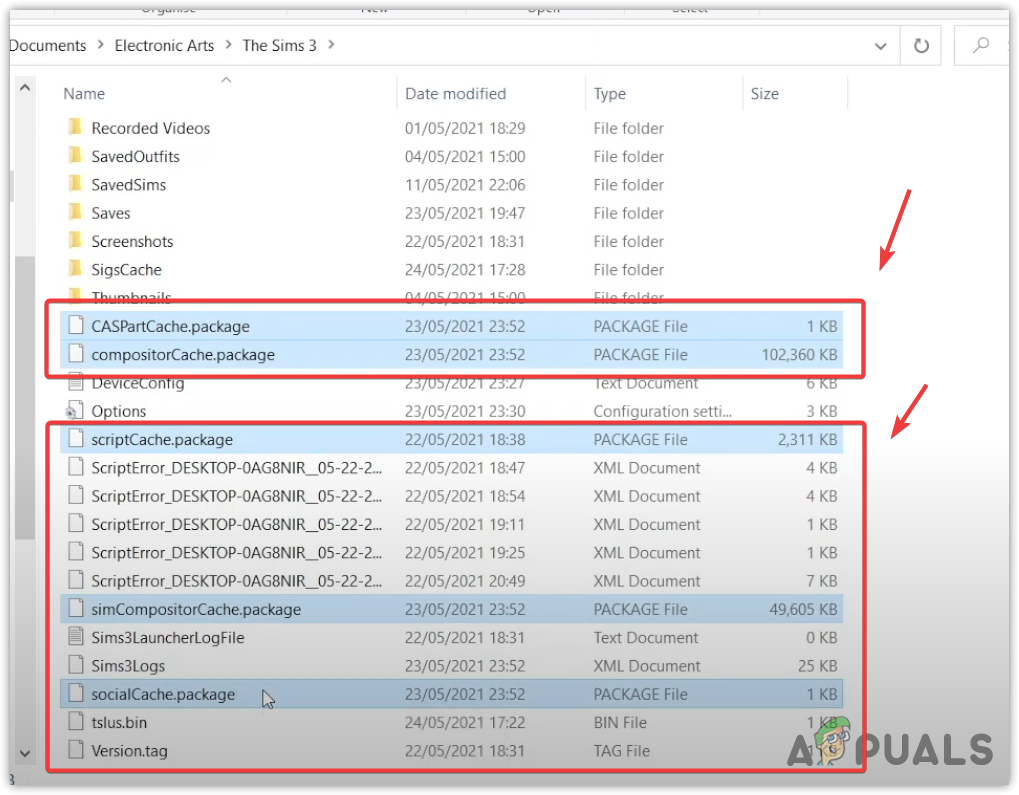This screenshot has height=795, width=1019.
Task: Open the address bar history dropdown
Action: tap(881, 46)
